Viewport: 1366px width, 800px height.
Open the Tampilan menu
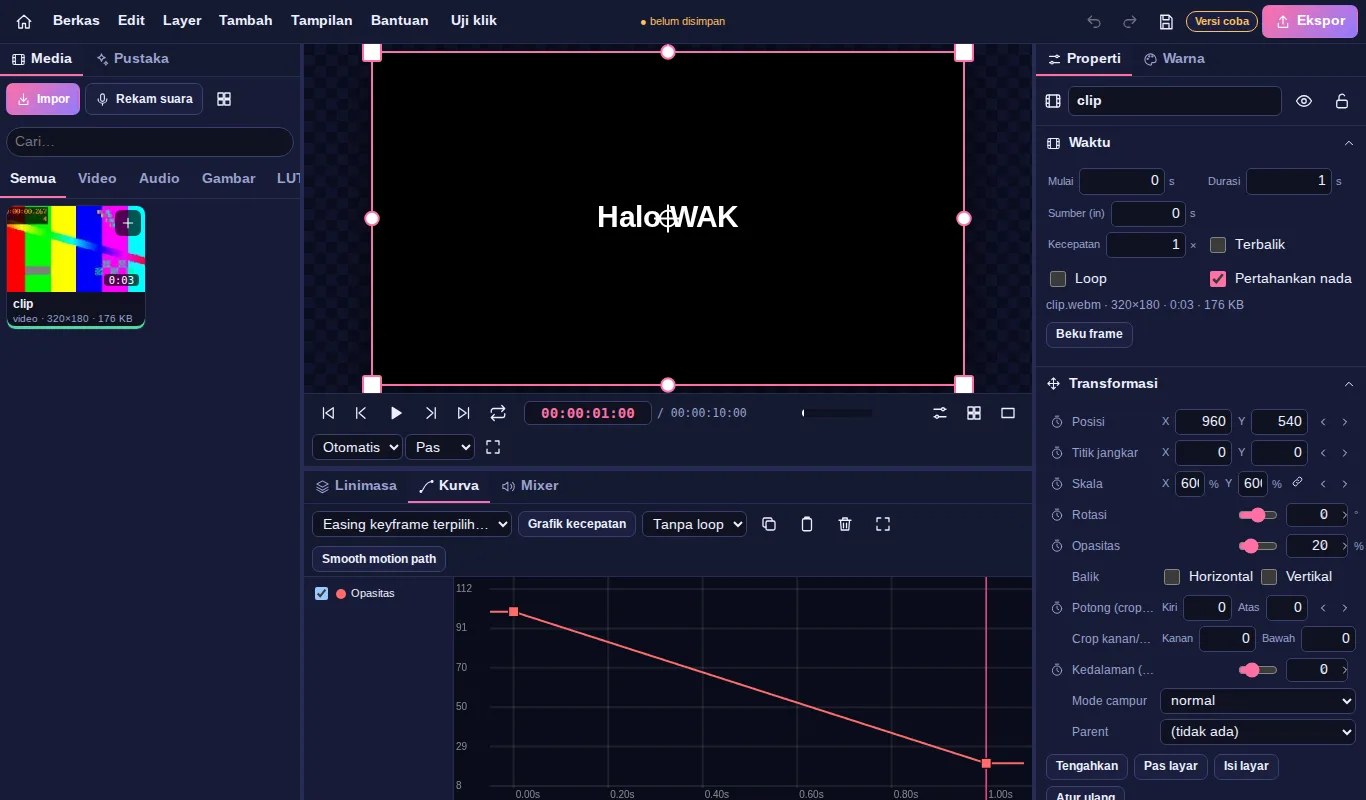321,21
